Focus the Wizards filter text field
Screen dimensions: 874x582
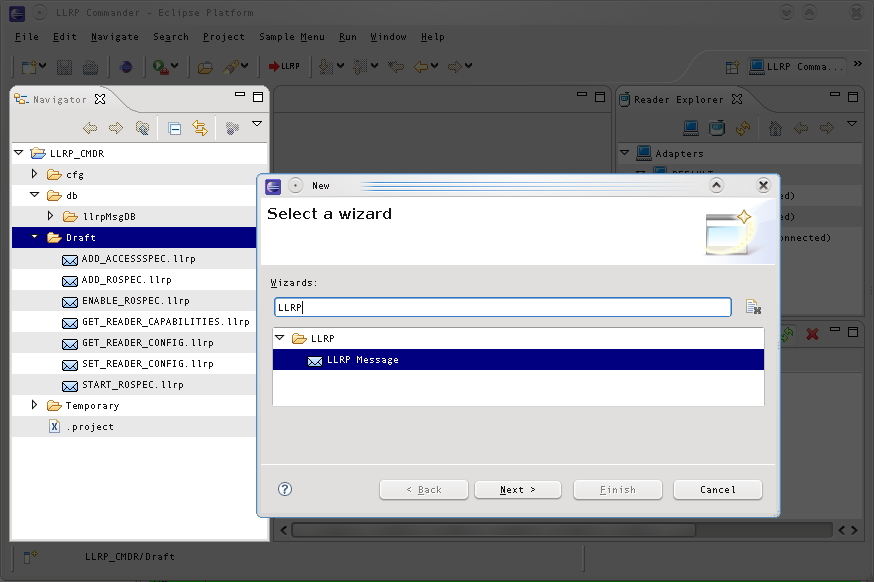click(503, 307)
